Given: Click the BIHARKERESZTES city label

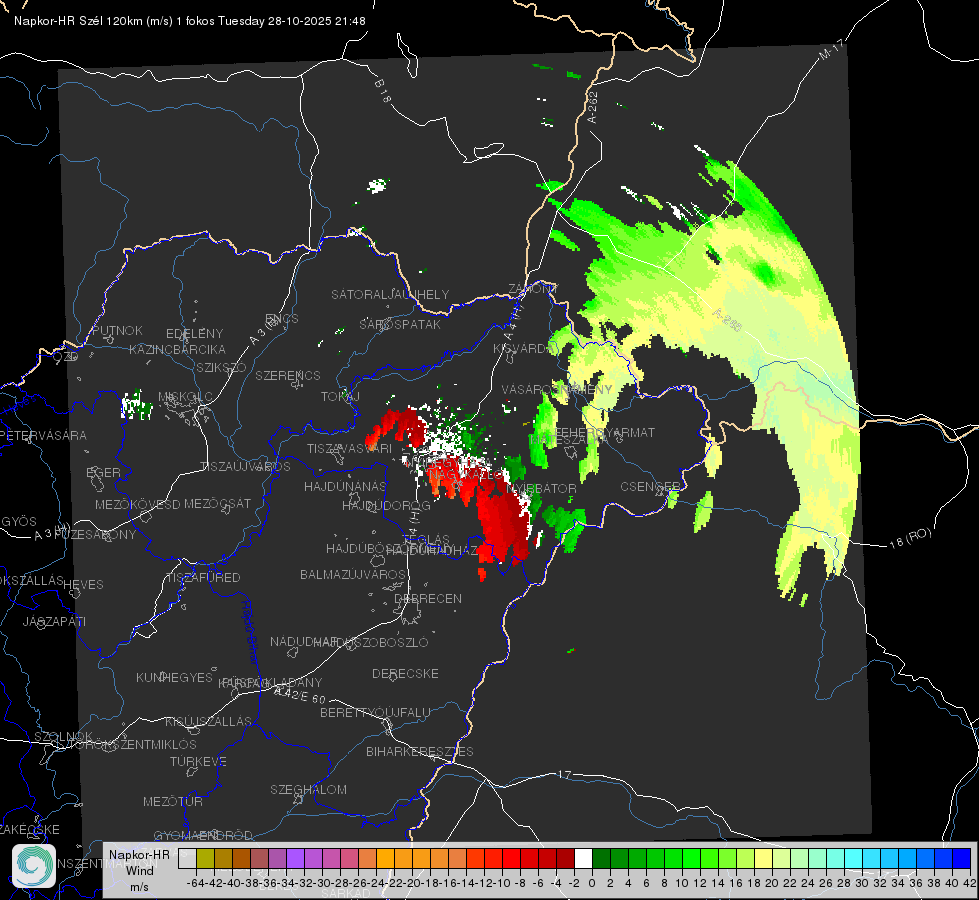Looking at the screenshot, I should pos(420,751).
